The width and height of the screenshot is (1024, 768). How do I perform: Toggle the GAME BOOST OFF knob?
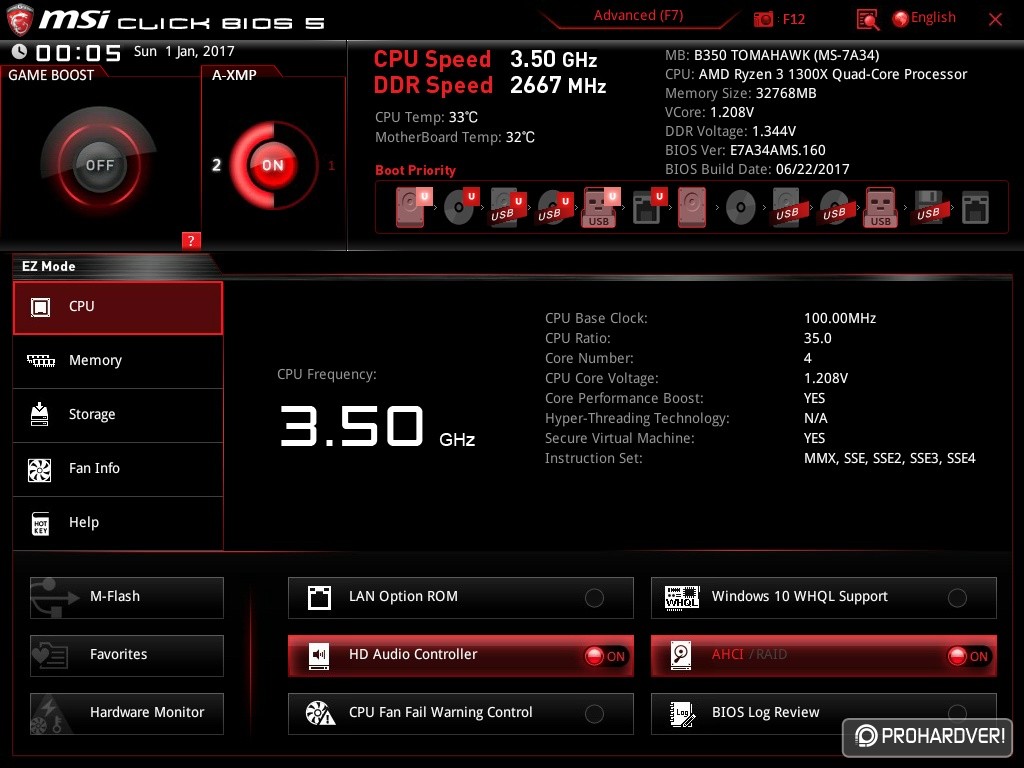(99, 165)
